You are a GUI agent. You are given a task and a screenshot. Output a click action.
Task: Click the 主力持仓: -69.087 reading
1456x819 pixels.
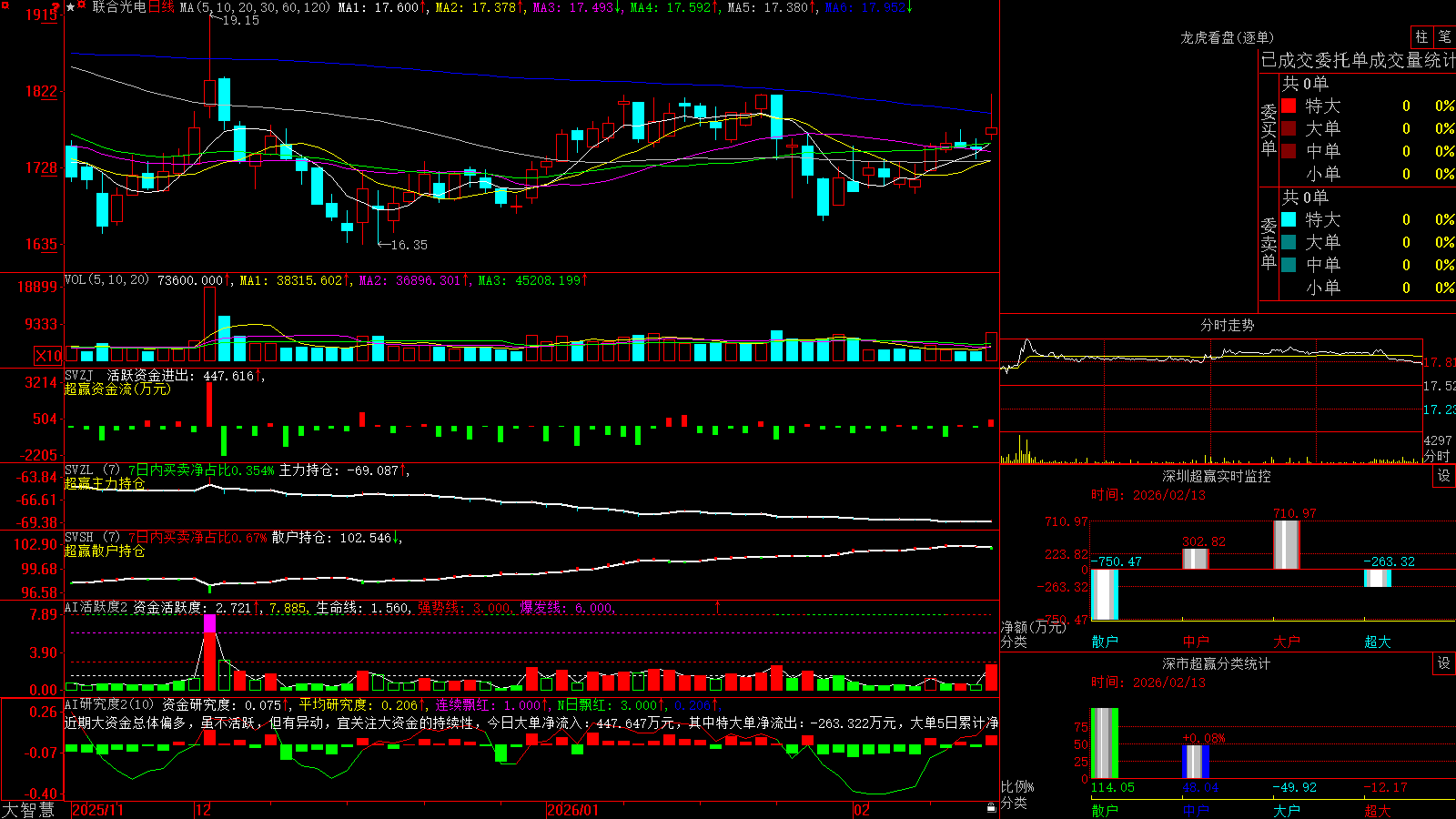pyautogui.click(x=339, y=470)
